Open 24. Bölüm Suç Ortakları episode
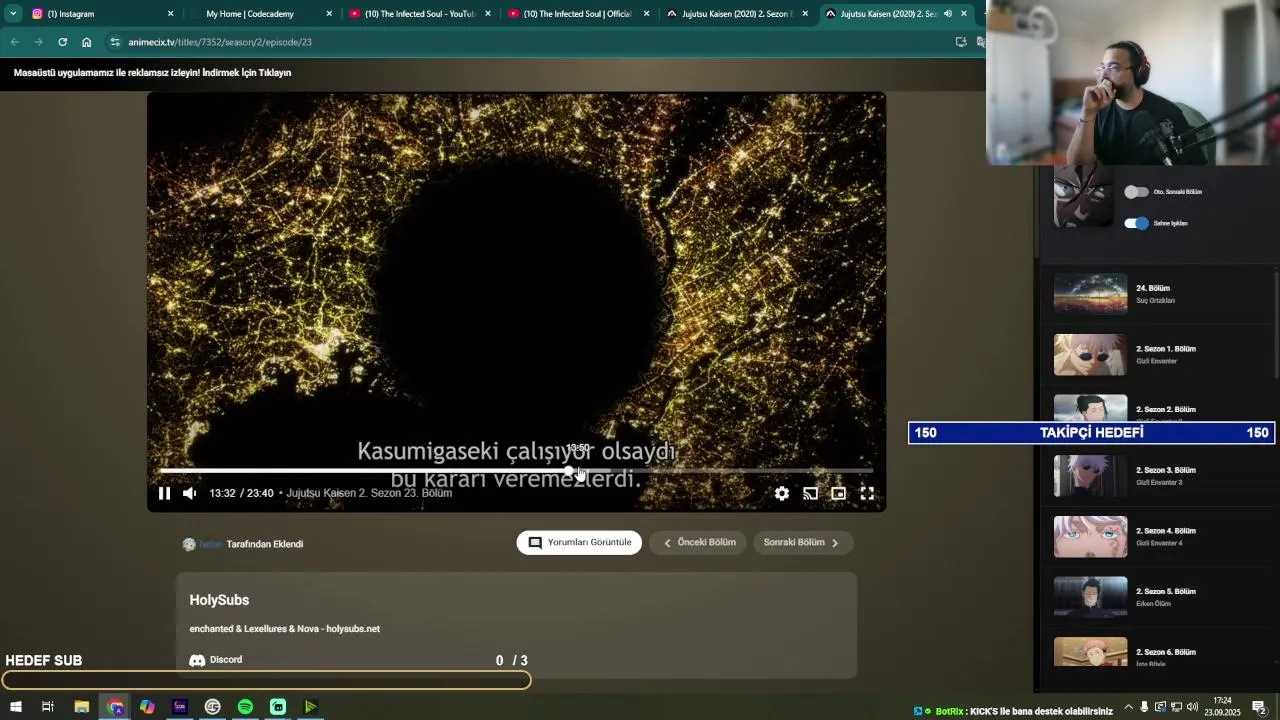Screen dimensions: 1280x720 [1158, 294]
